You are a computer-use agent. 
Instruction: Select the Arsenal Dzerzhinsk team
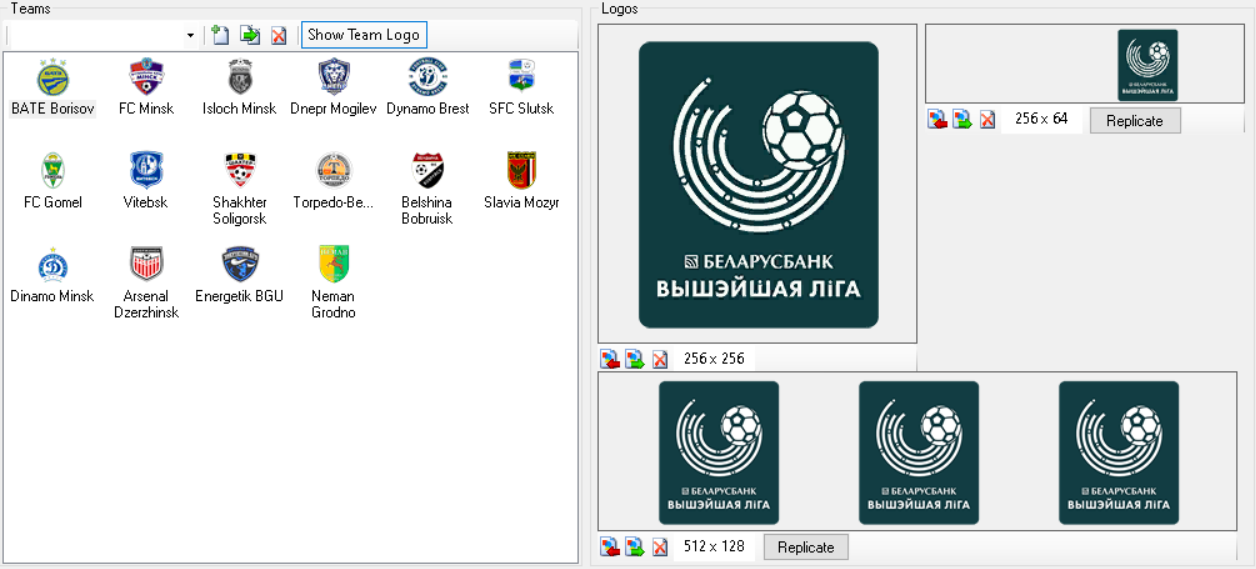(146, 283)
